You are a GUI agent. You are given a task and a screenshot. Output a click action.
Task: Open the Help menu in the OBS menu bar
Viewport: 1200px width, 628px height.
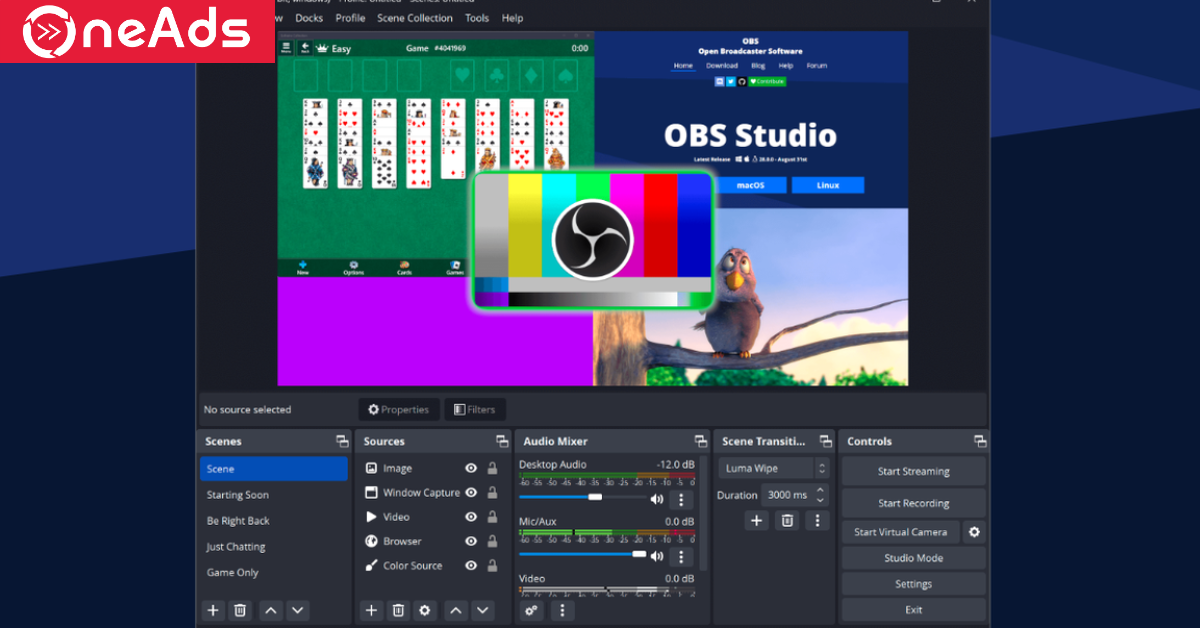tap(512, 18)
